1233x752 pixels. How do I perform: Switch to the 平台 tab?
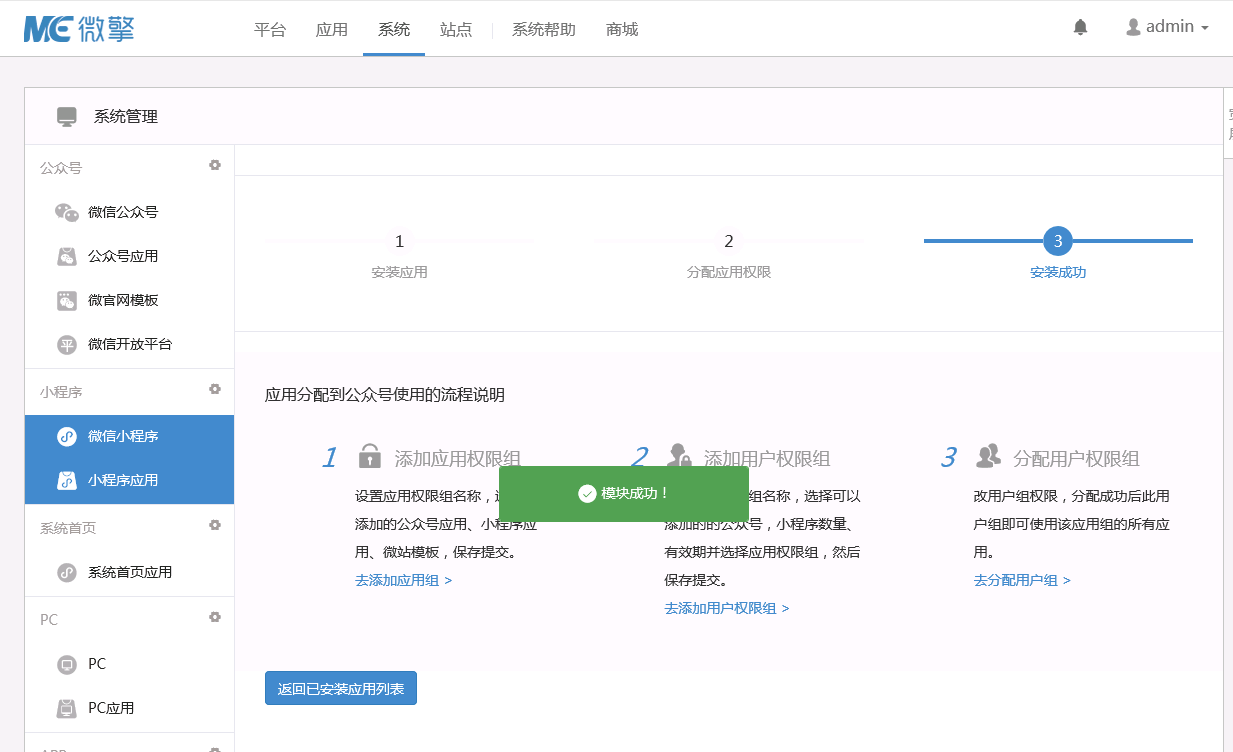(x=270, y=29)
